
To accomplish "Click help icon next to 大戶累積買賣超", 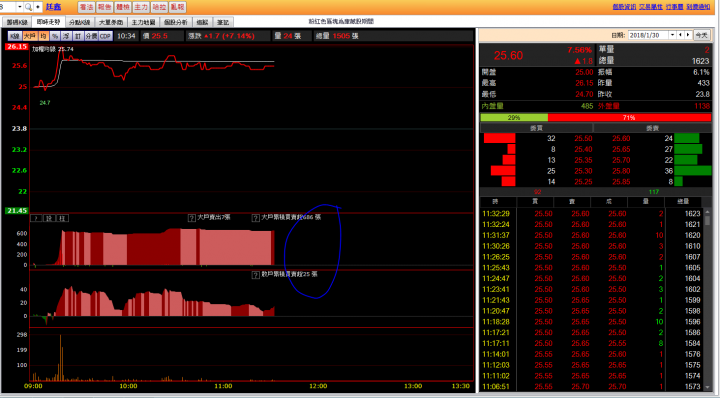I will [256, 218].
